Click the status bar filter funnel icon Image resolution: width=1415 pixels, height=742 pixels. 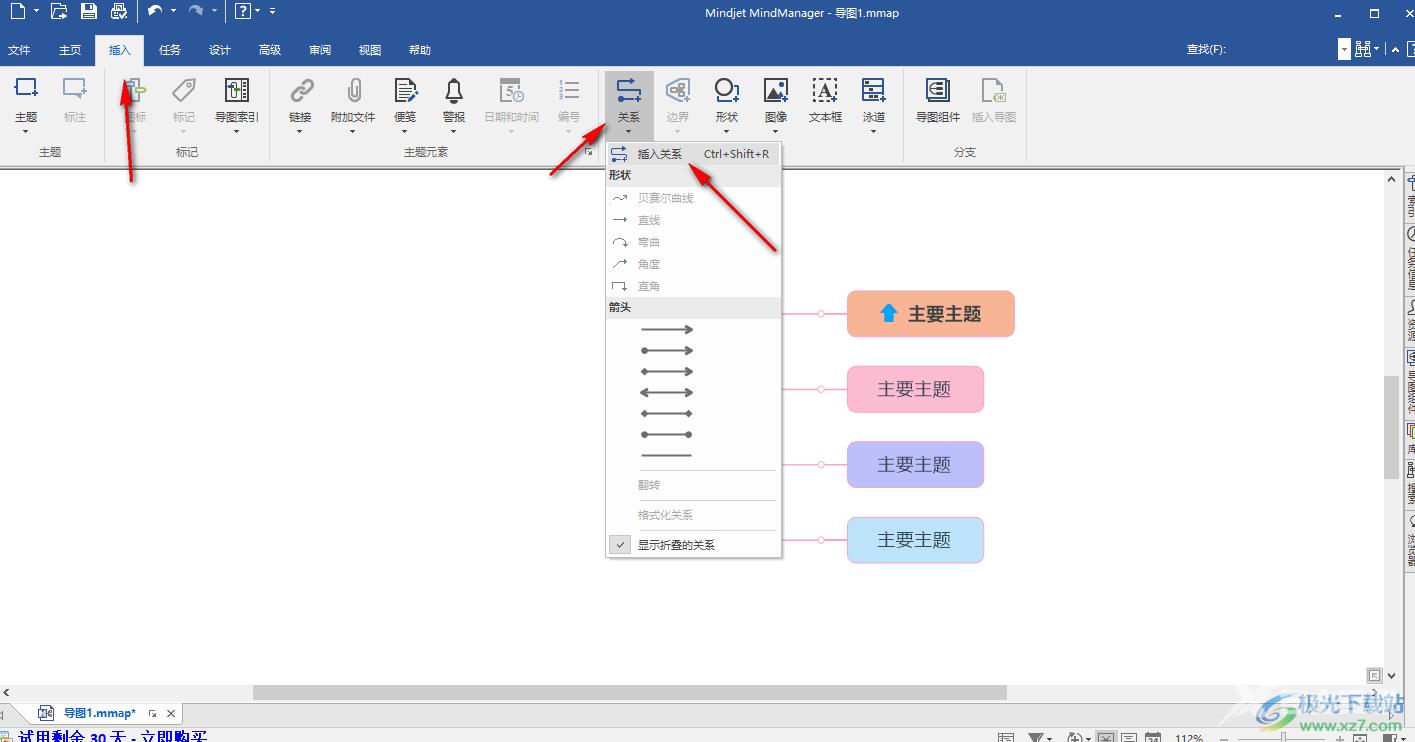[x=1036, y=738]
